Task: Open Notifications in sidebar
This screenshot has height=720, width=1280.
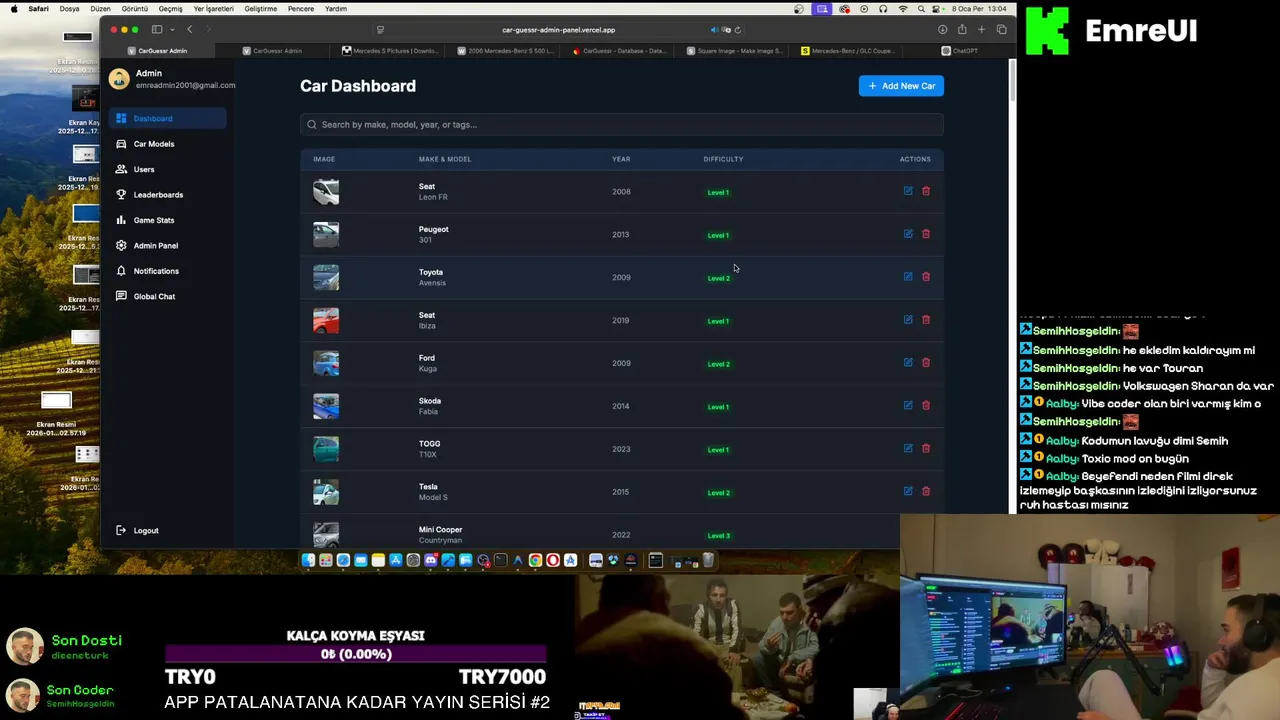Action: 167,271
